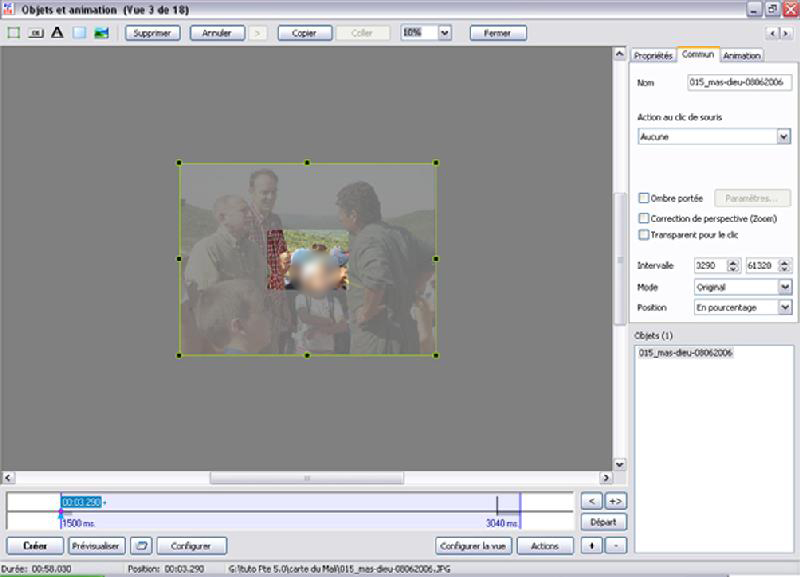800x577 pixels.
Task: Add a button object using the OK button icon
Action: pyautogui.click(x=35, y=33)
